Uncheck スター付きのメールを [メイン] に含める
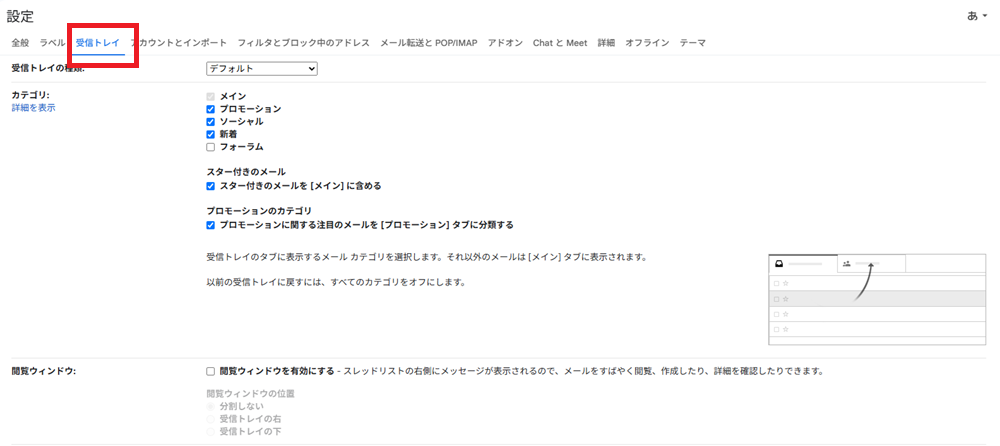Image resolution: width=1000 pixels, height=446 pixels. click(x=211, y=186)
